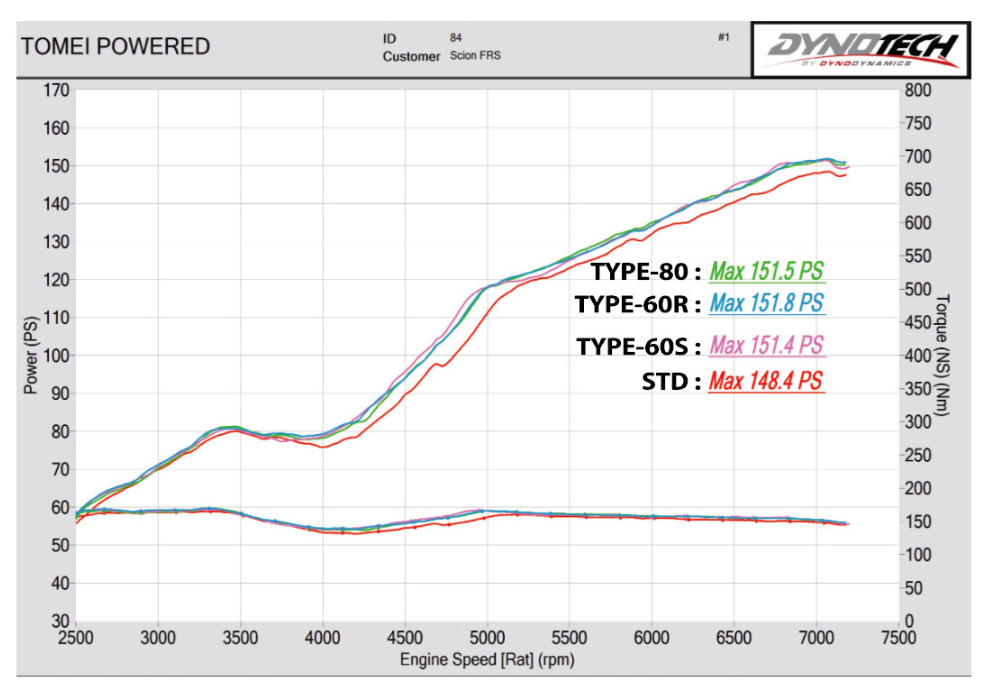Click the TYPE-80 legend label
The image size is (985, 700).
645,271
